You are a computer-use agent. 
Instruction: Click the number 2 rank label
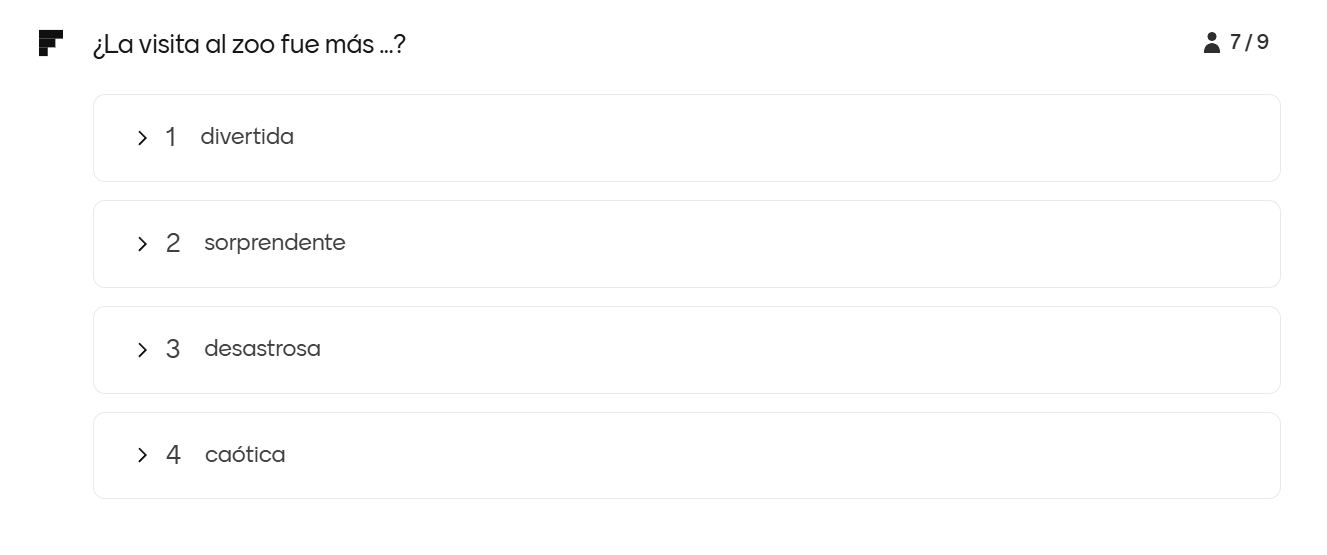(173, 244)
